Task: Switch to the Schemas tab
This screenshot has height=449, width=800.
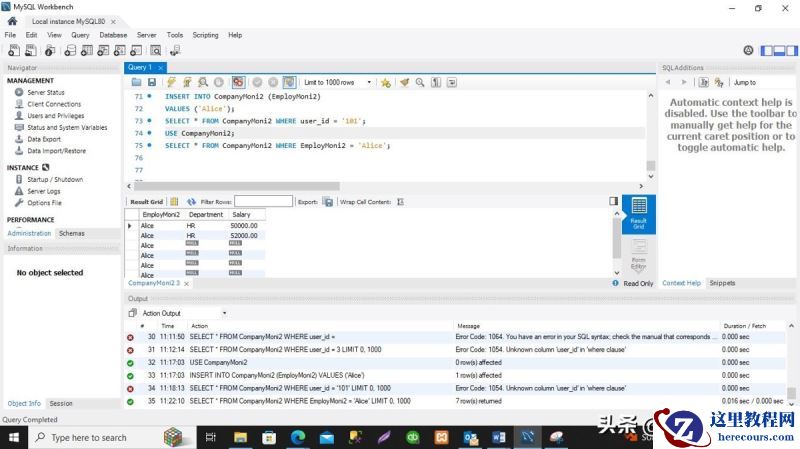Action: [x=71, y=233]
